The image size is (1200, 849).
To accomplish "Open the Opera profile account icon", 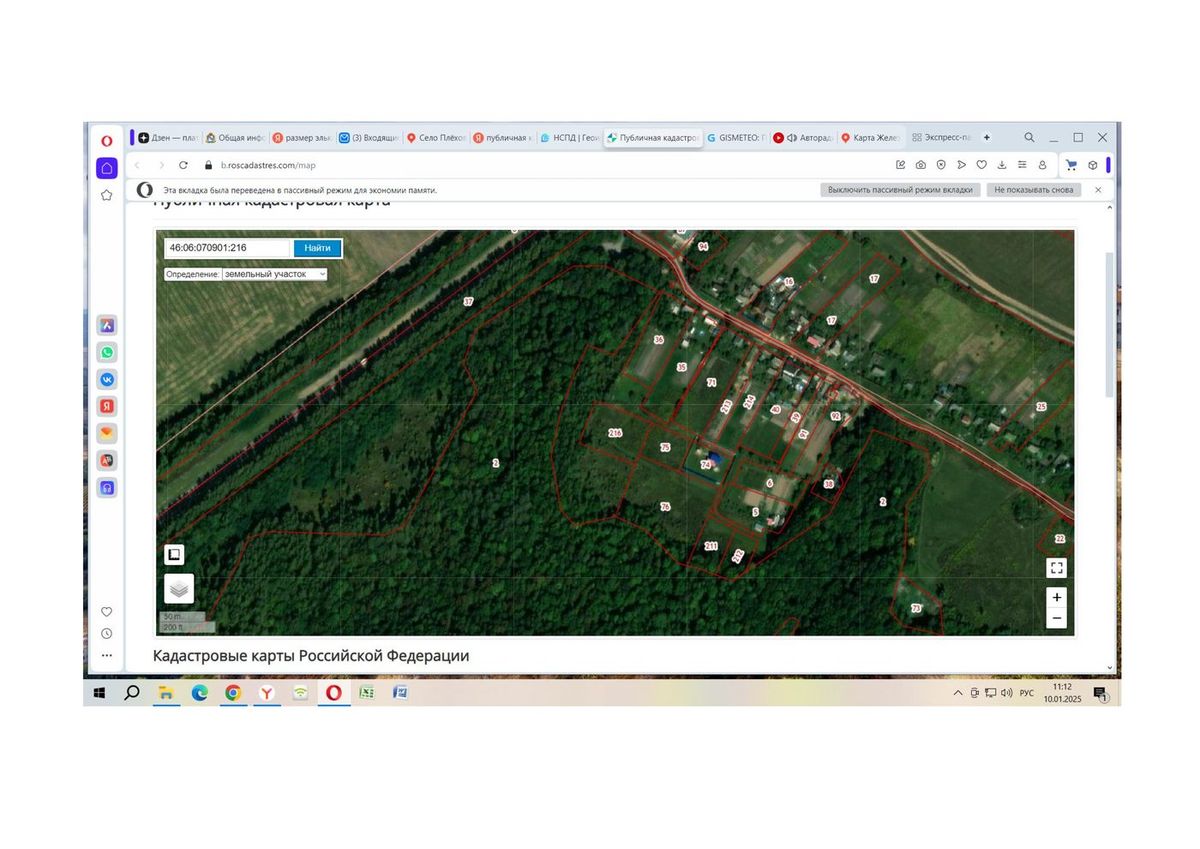I will pyautogui.click(x=1042, y=165).
